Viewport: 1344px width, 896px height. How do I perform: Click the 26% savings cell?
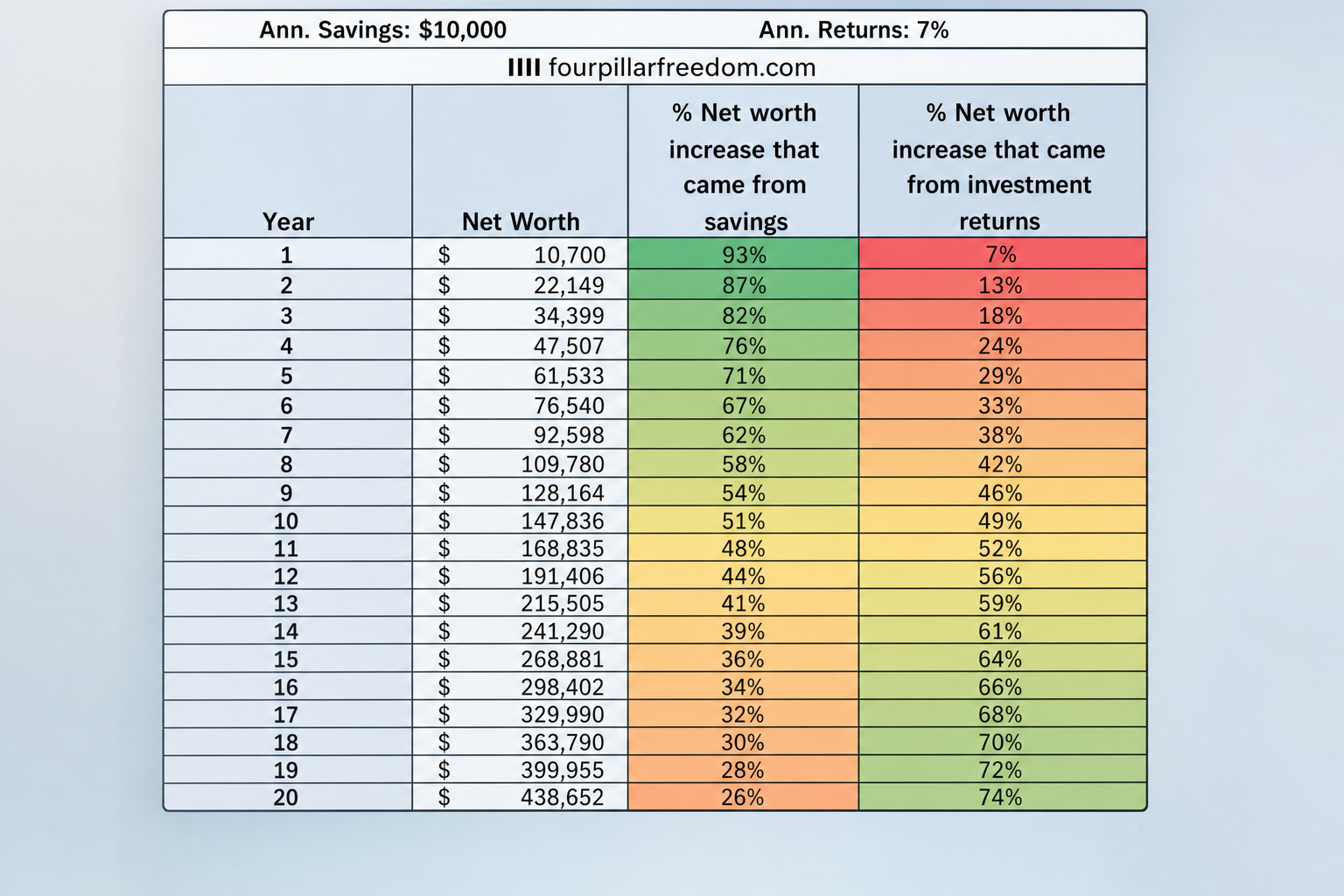point(744,797)
